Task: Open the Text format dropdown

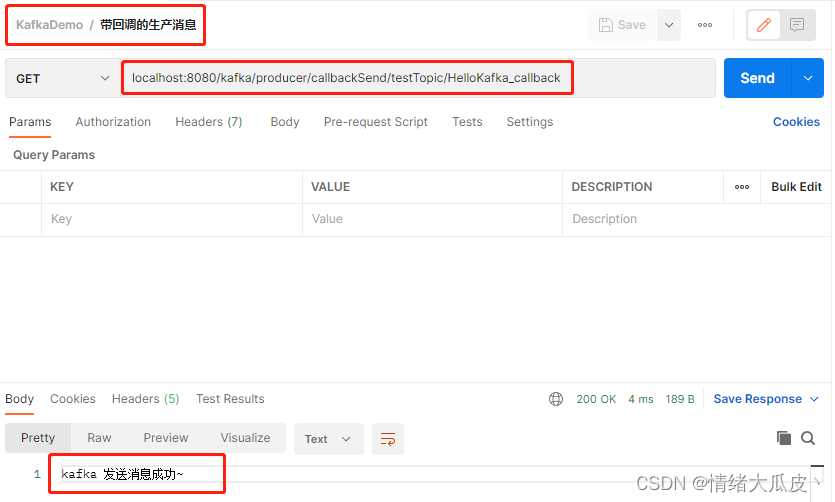Action: click(329, 439)
